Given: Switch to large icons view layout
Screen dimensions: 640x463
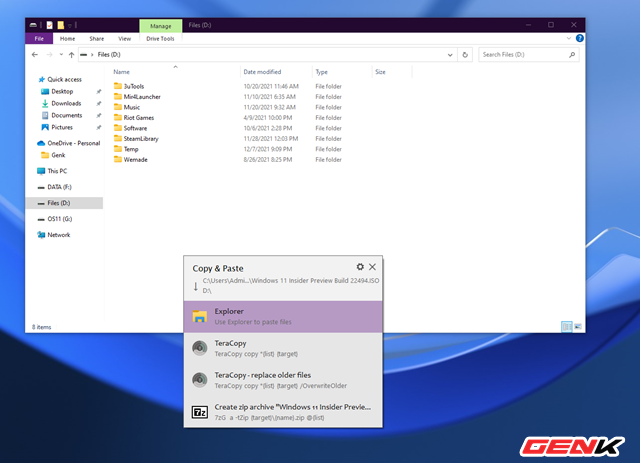Looking at the screenshot, I should [578, 327].
